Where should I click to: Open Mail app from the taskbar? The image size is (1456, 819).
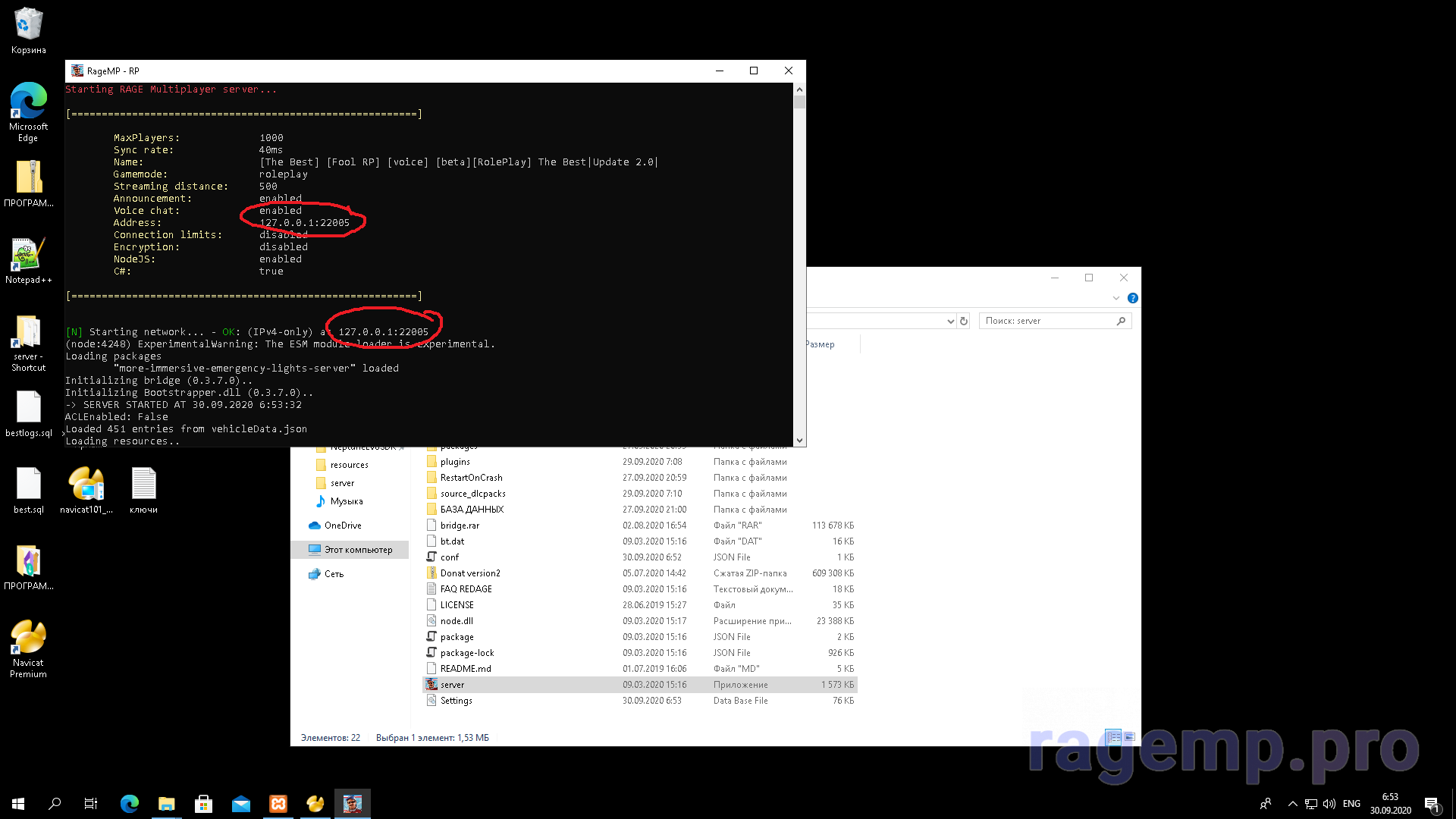[240, 804]
